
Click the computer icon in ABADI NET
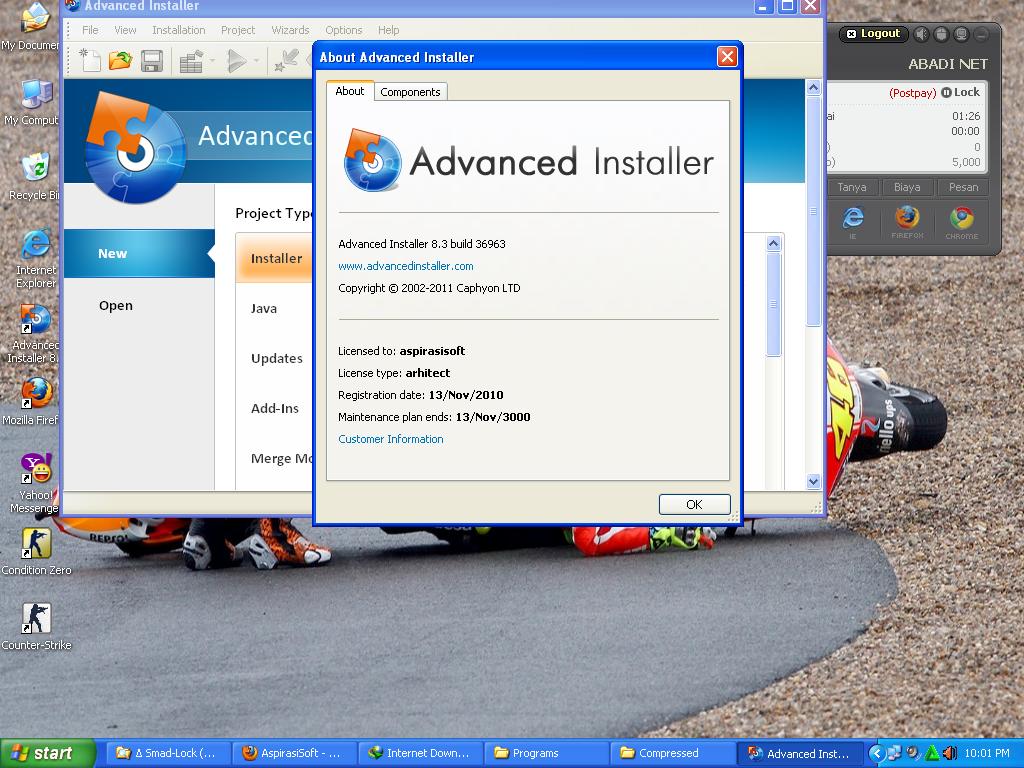click(961, 34)
